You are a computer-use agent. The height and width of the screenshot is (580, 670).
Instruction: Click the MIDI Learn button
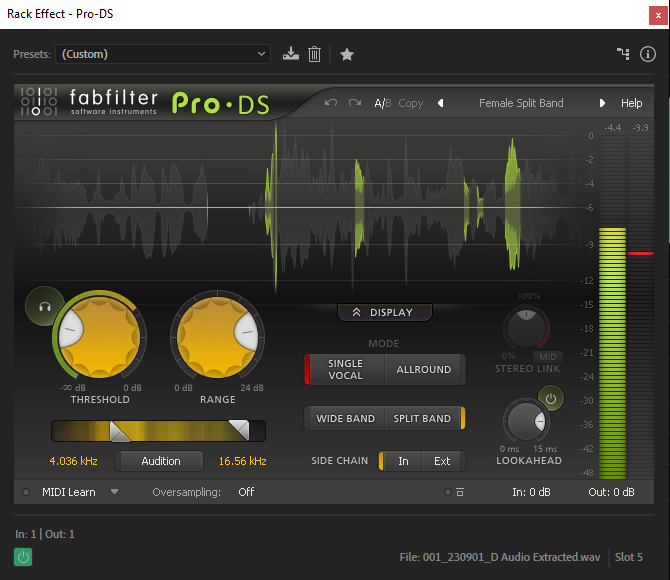coord(68,492)
